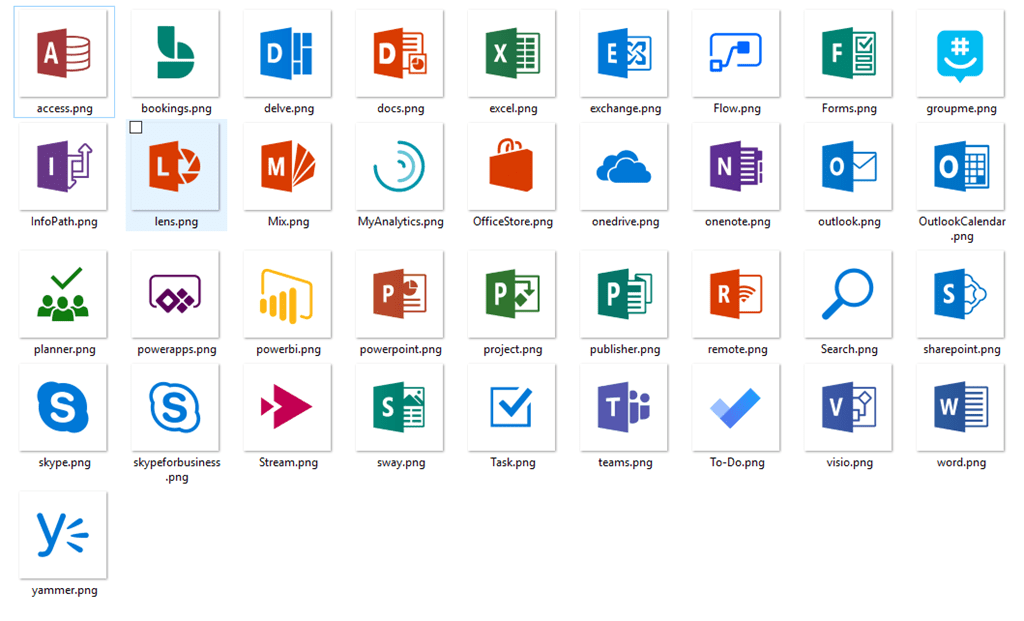The image size is (1024, 621).
Task: Toggle the selection checkbox on lens.png
Action: pyautogui.click(x=136, y=127)
